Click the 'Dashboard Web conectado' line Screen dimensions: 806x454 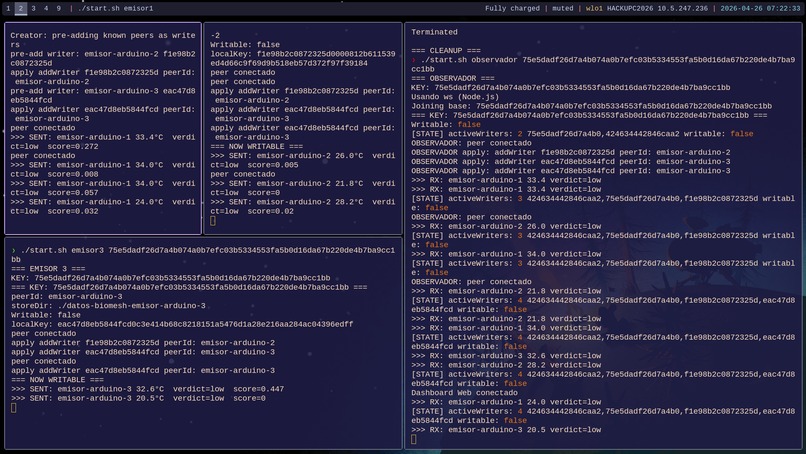click(464, 393)
